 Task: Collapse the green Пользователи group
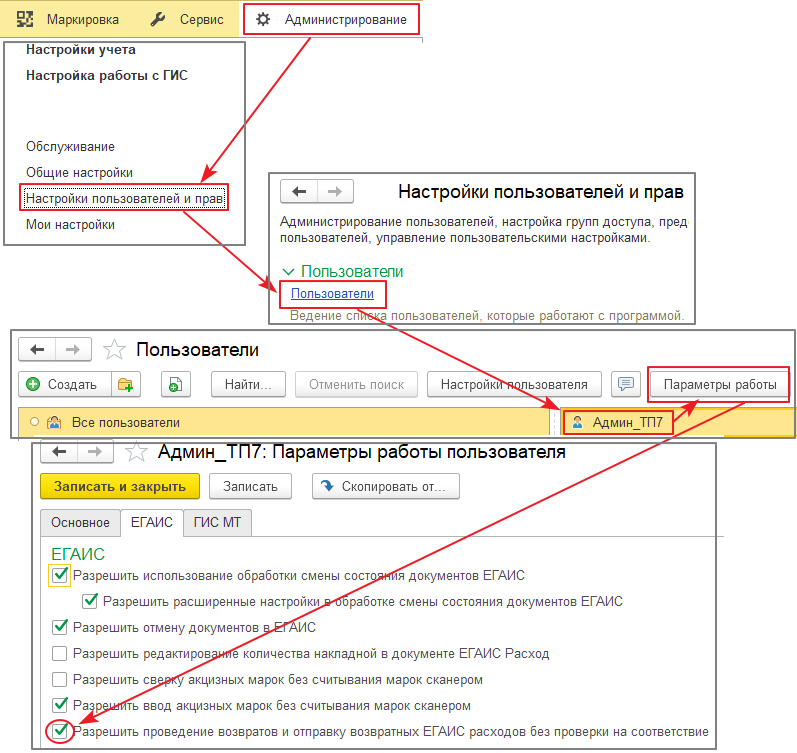click(288, 272)
